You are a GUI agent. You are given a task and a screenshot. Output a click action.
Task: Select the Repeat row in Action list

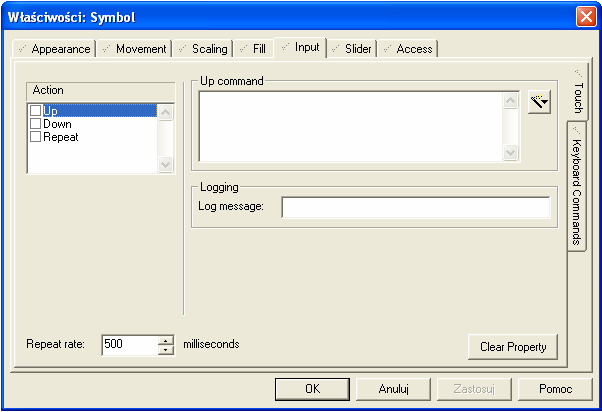pyautogui.click(x=93, y=137)
